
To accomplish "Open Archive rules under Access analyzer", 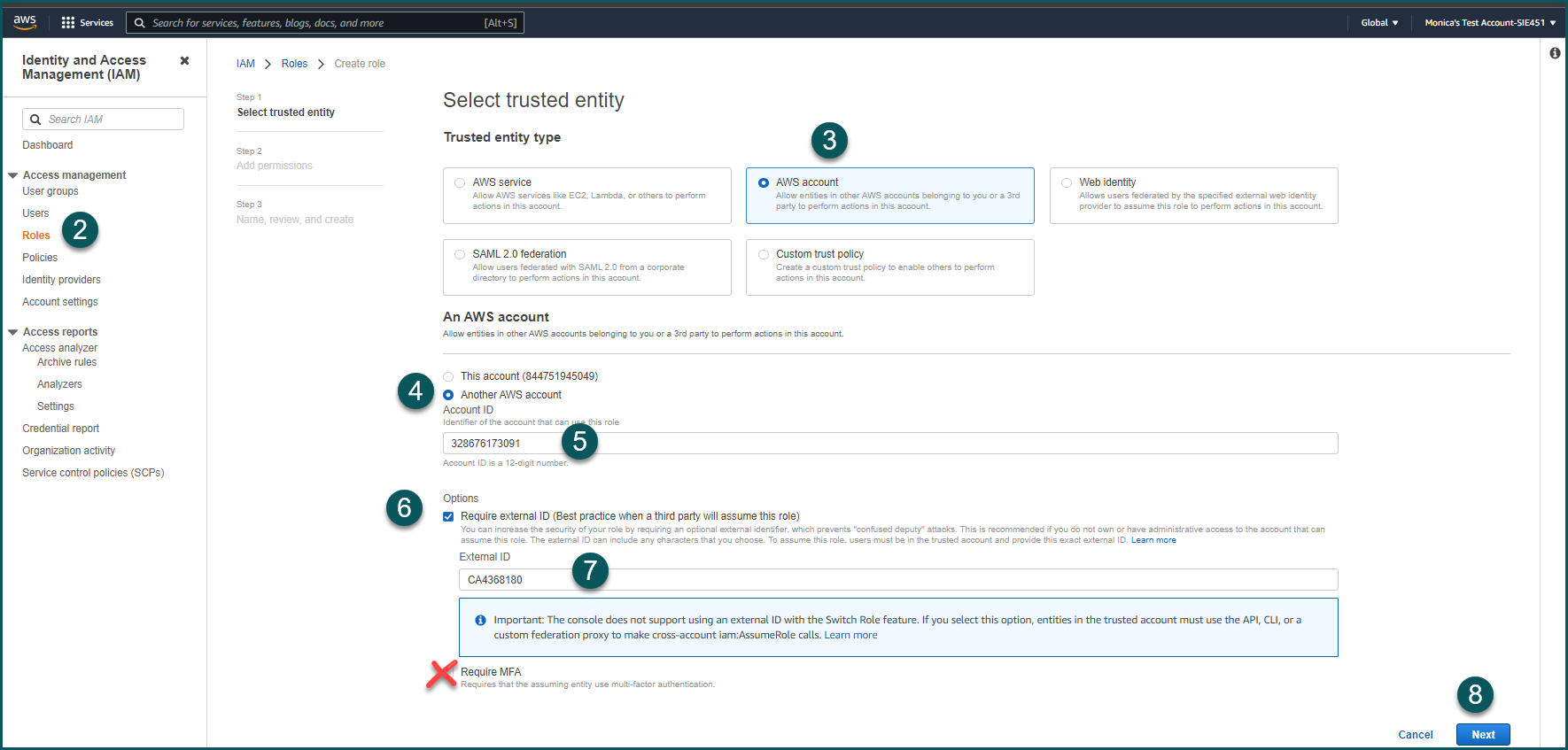I will tap(66, 362).
